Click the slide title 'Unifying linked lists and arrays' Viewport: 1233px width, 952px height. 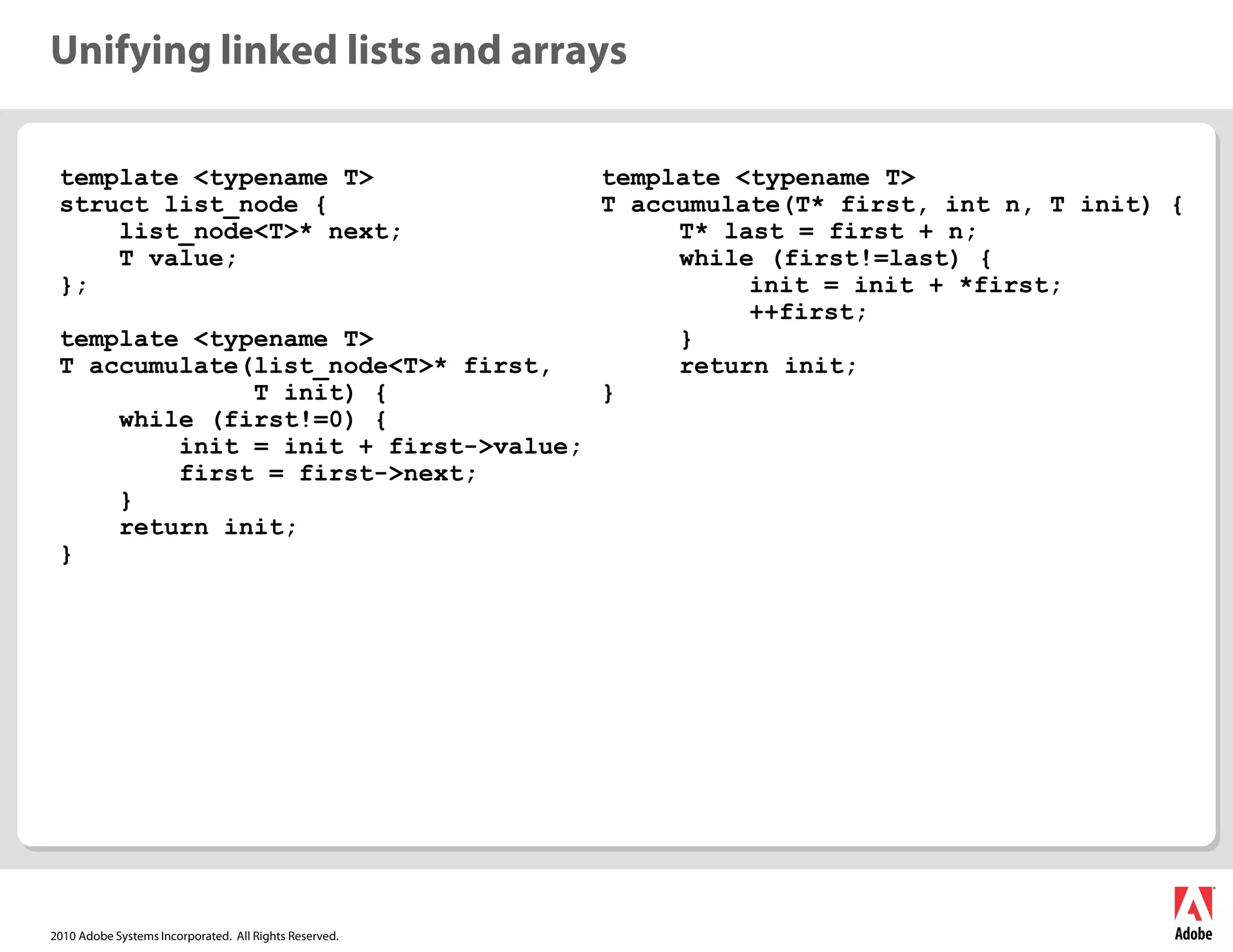(x=339, y=51)
